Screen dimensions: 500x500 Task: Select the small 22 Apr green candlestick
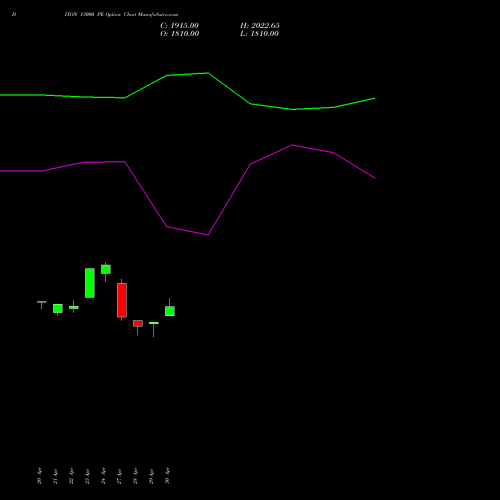pos(74,307)
